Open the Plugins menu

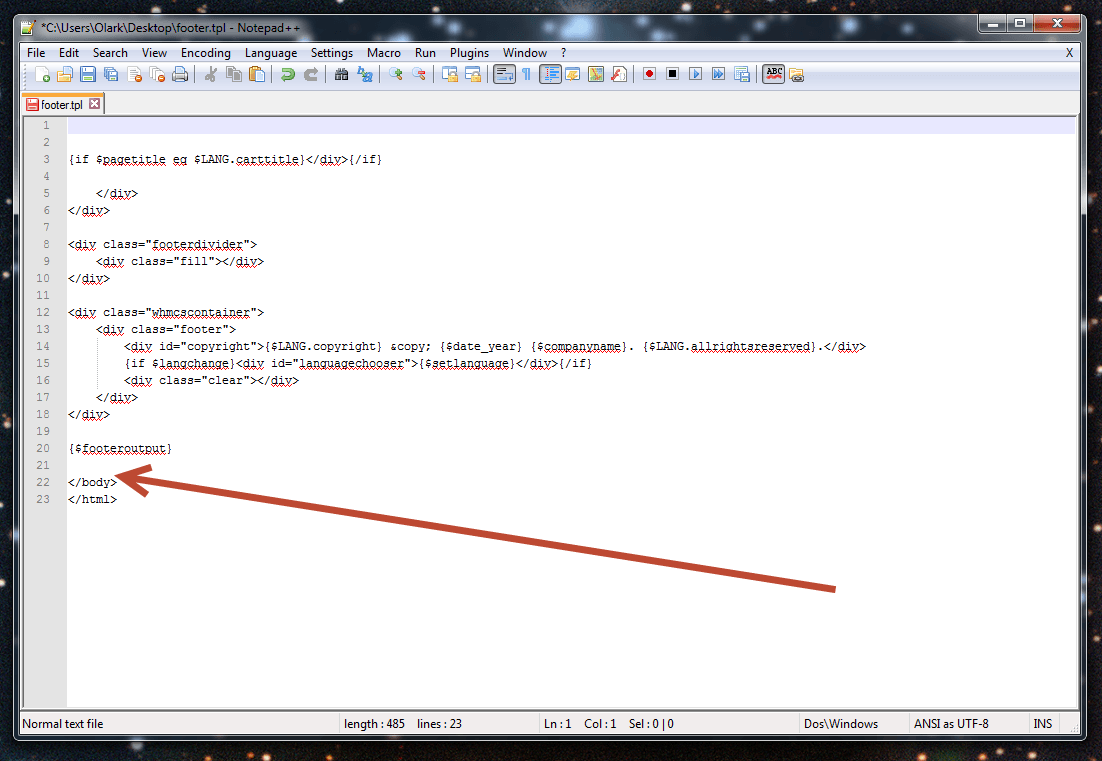(468, 52)
